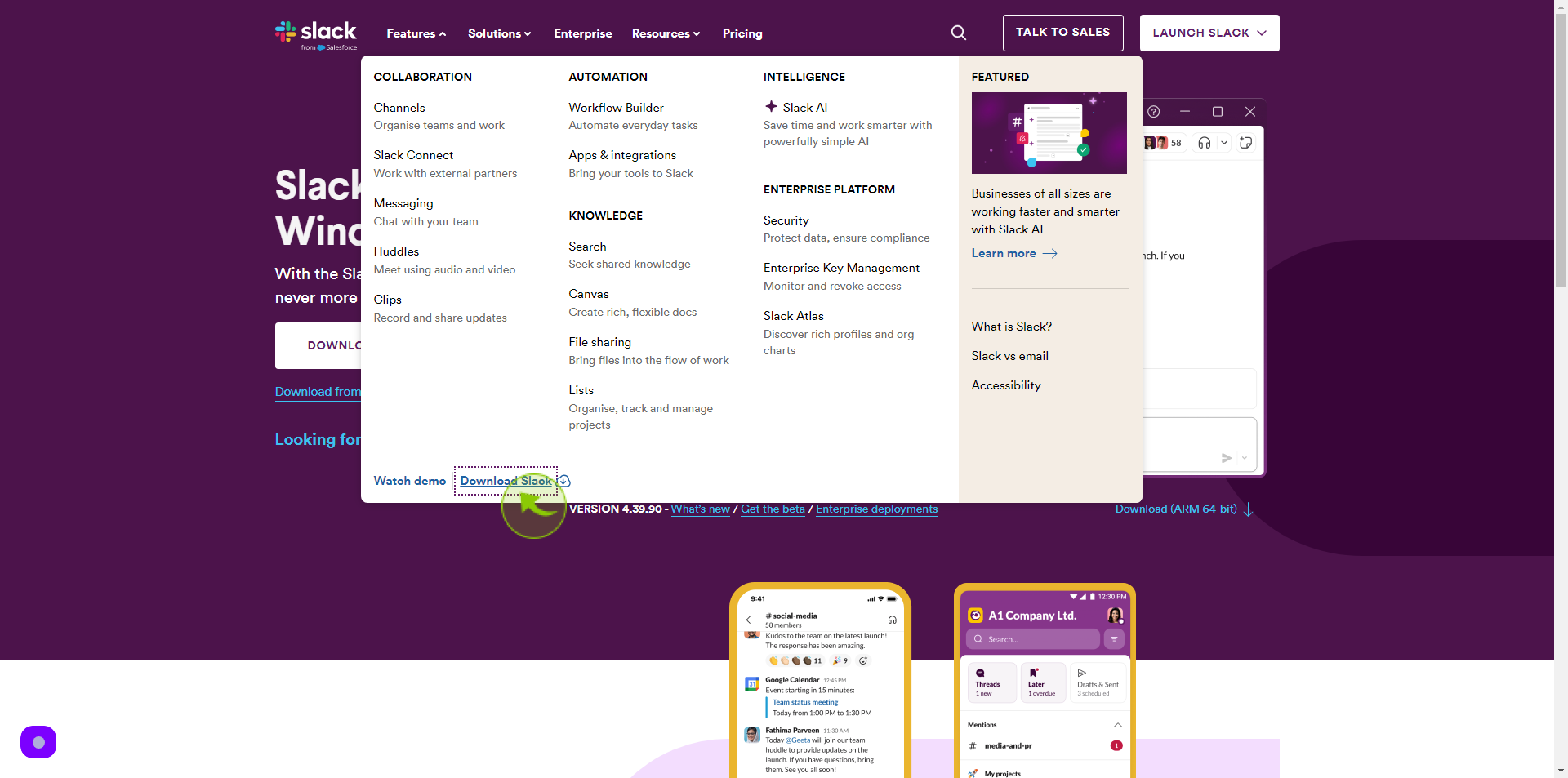Click the featured Slack AI thumbnail
Image resolution: width=1568 pixels, height=778 pixels.
pos(1049,133)
